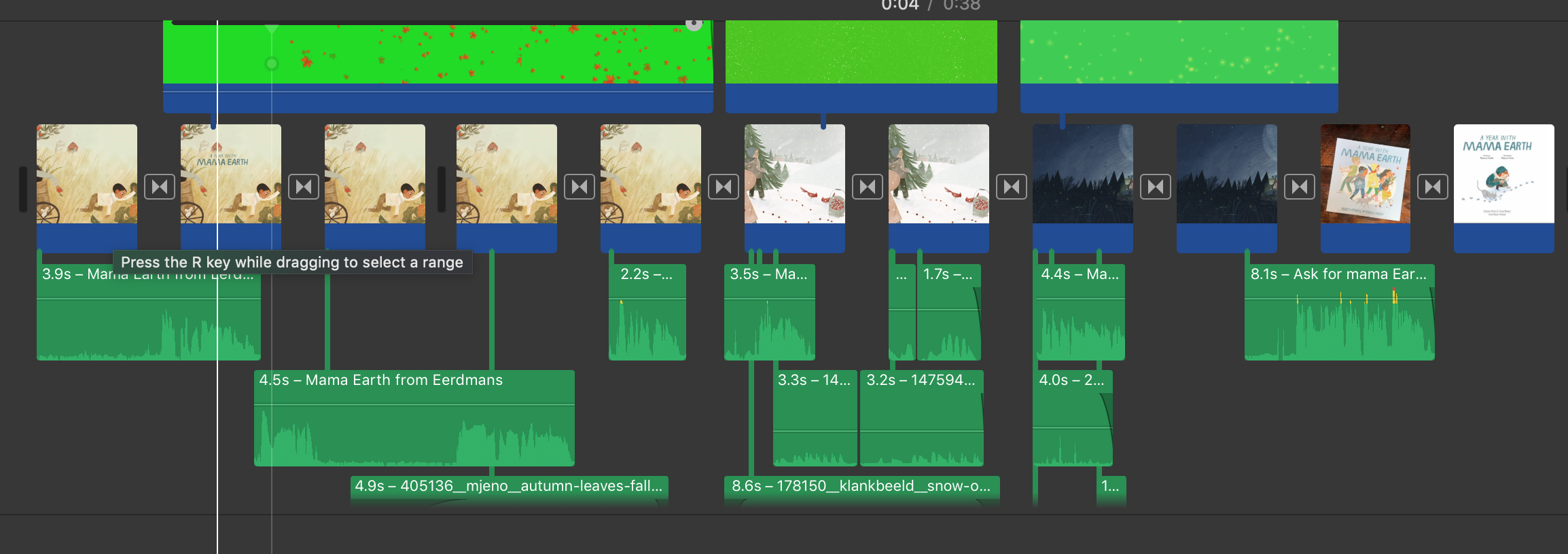This screenshot has width=1568, height=554.
Task: Click the keyframe circle on the red leaves green-screen clip
Action: coord(272,64)
